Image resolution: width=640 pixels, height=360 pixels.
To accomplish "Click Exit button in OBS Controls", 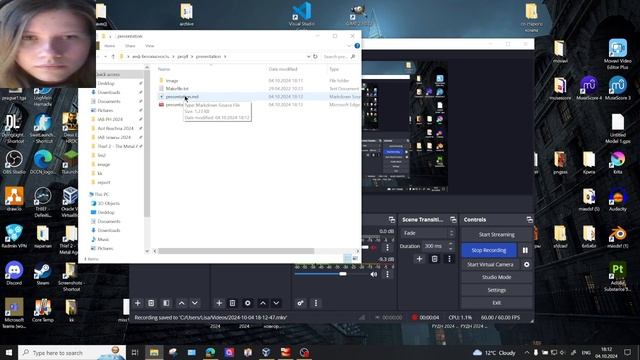I will 497,303.
